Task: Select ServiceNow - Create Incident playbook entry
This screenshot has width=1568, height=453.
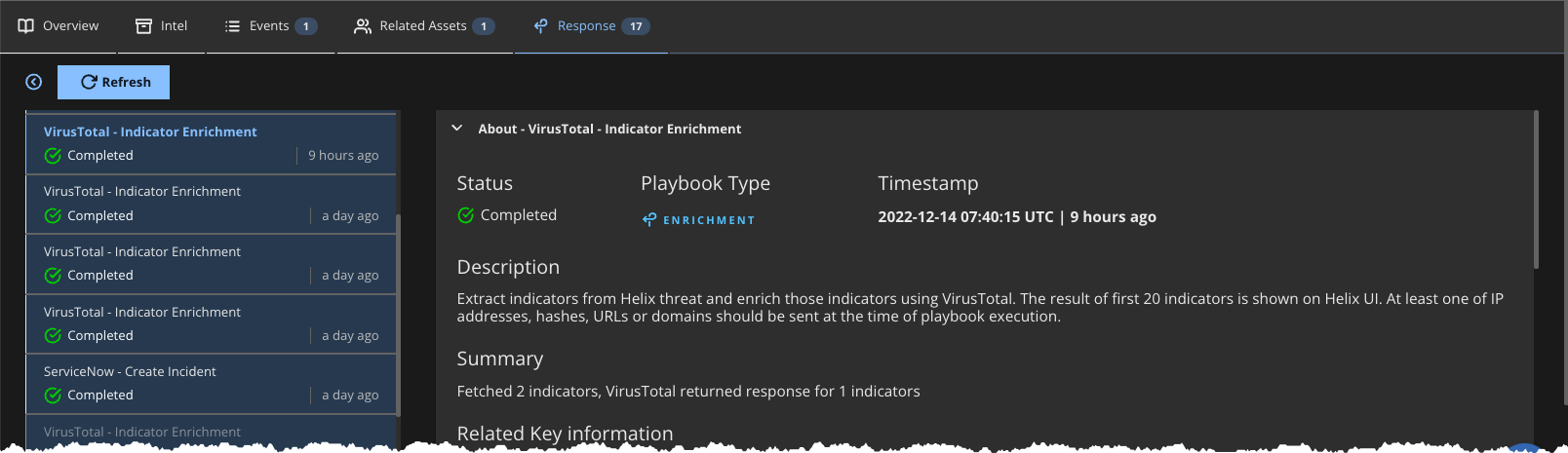Action: (211, 383)
